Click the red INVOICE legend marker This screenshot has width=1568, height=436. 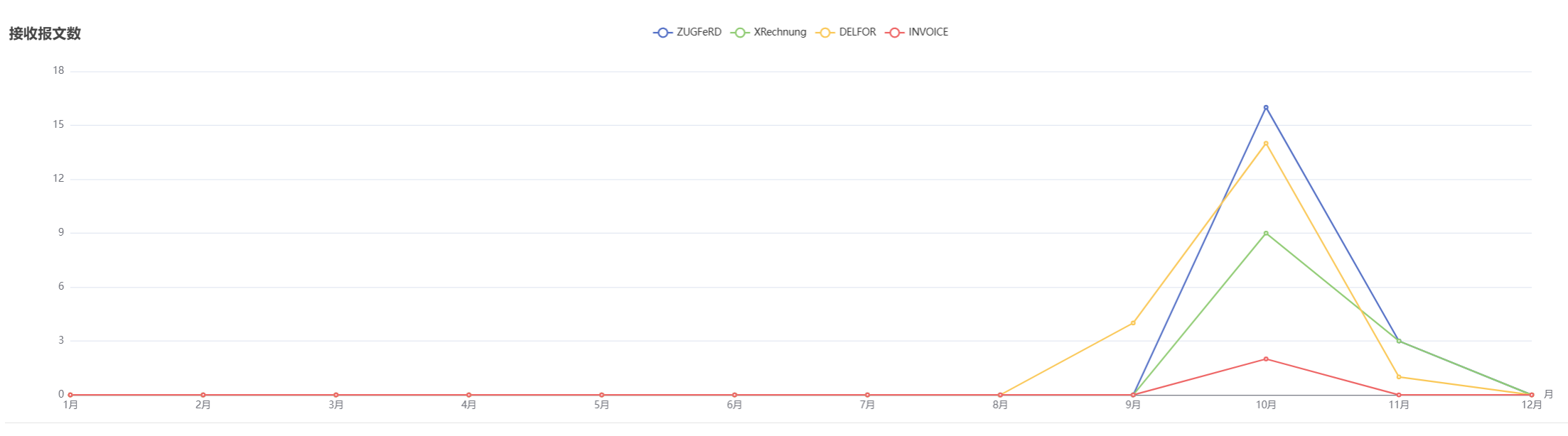coord(894,33)
